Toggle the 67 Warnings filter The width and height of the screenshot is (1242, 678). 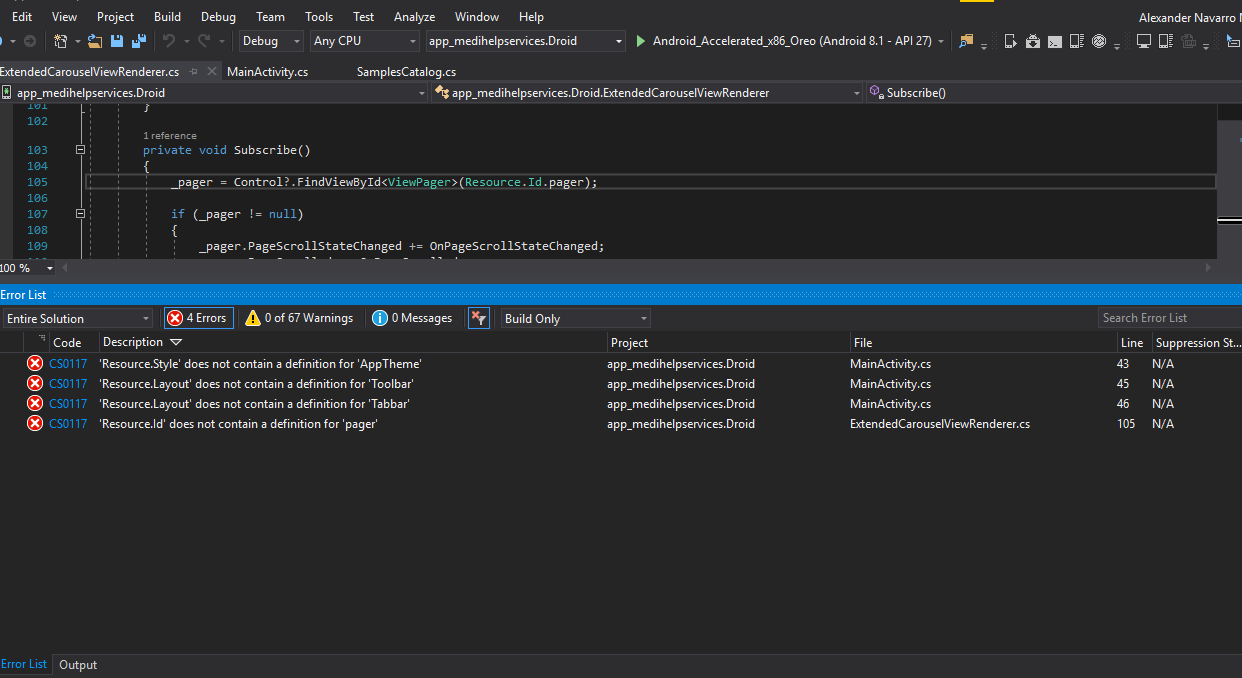click(x=298, y=317)
